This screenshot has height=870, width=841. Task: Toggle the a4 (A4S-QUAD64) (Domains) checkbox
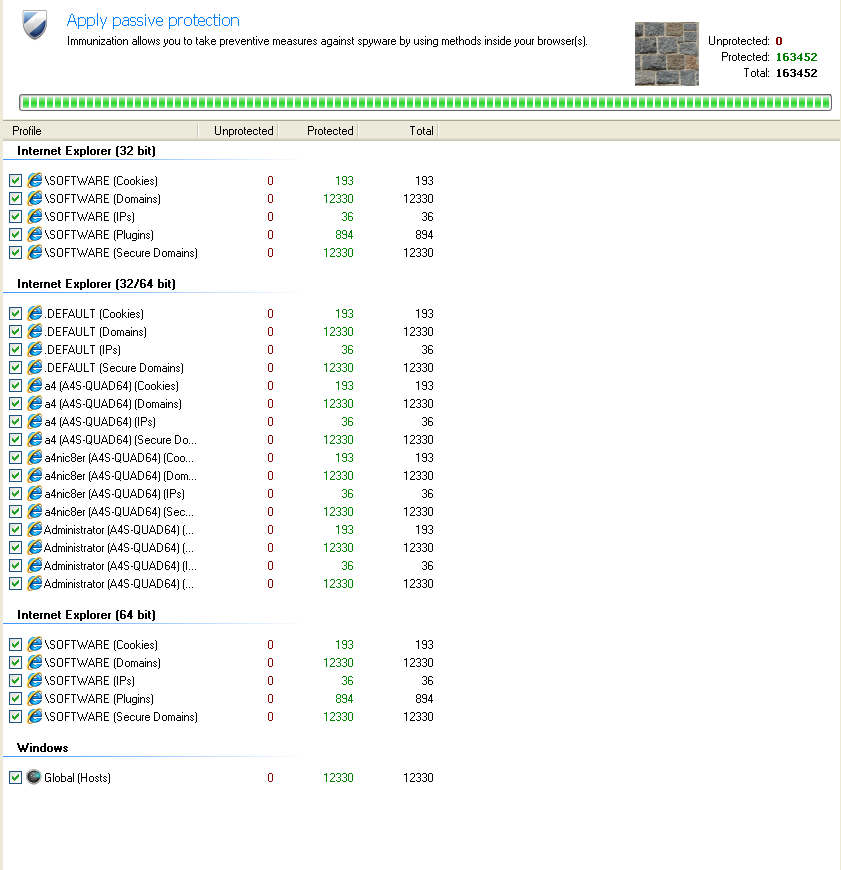[x=16, y=404]
